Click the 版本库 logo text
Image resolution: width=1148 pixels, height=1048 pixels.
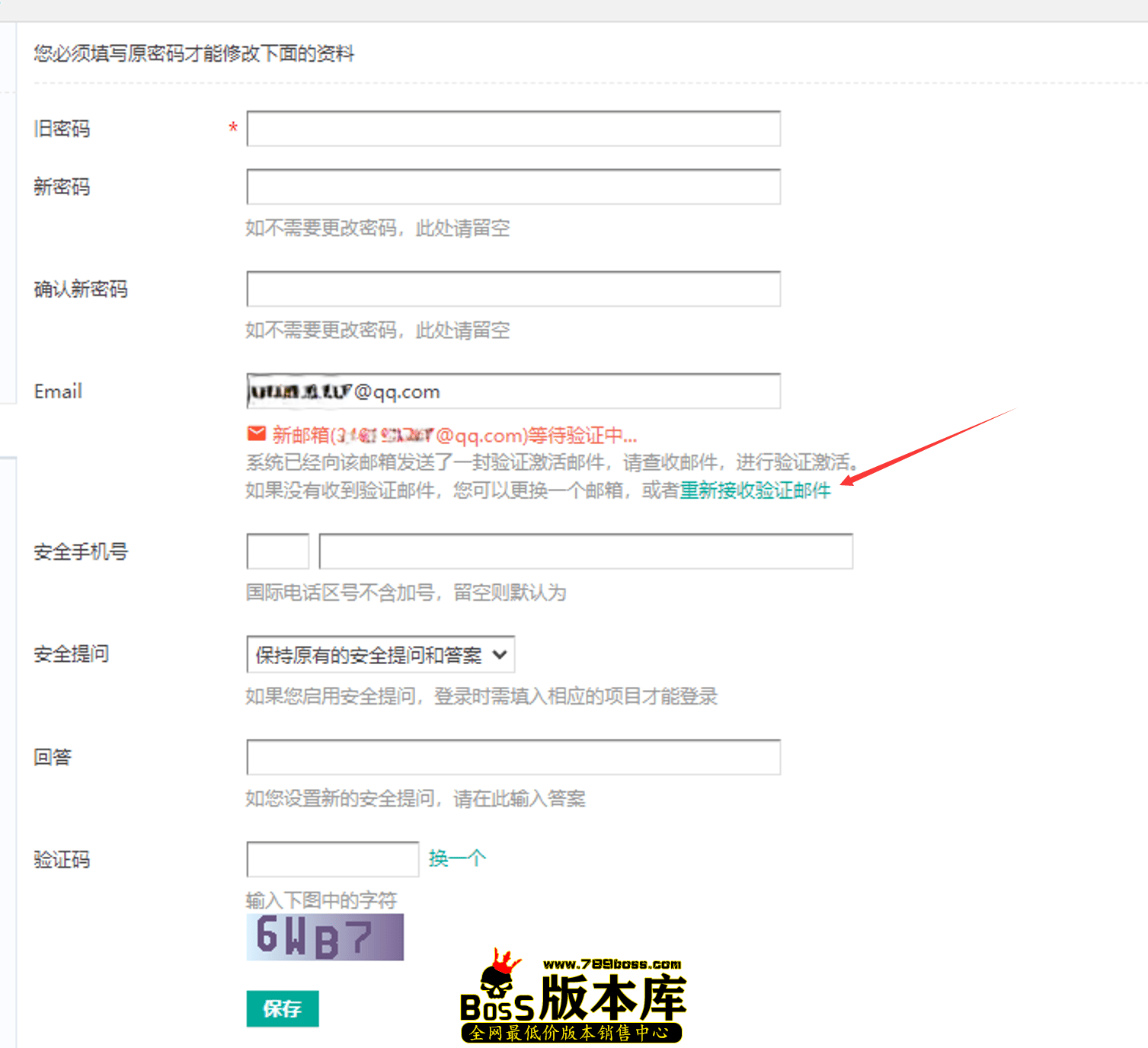(x=612, y=998)
